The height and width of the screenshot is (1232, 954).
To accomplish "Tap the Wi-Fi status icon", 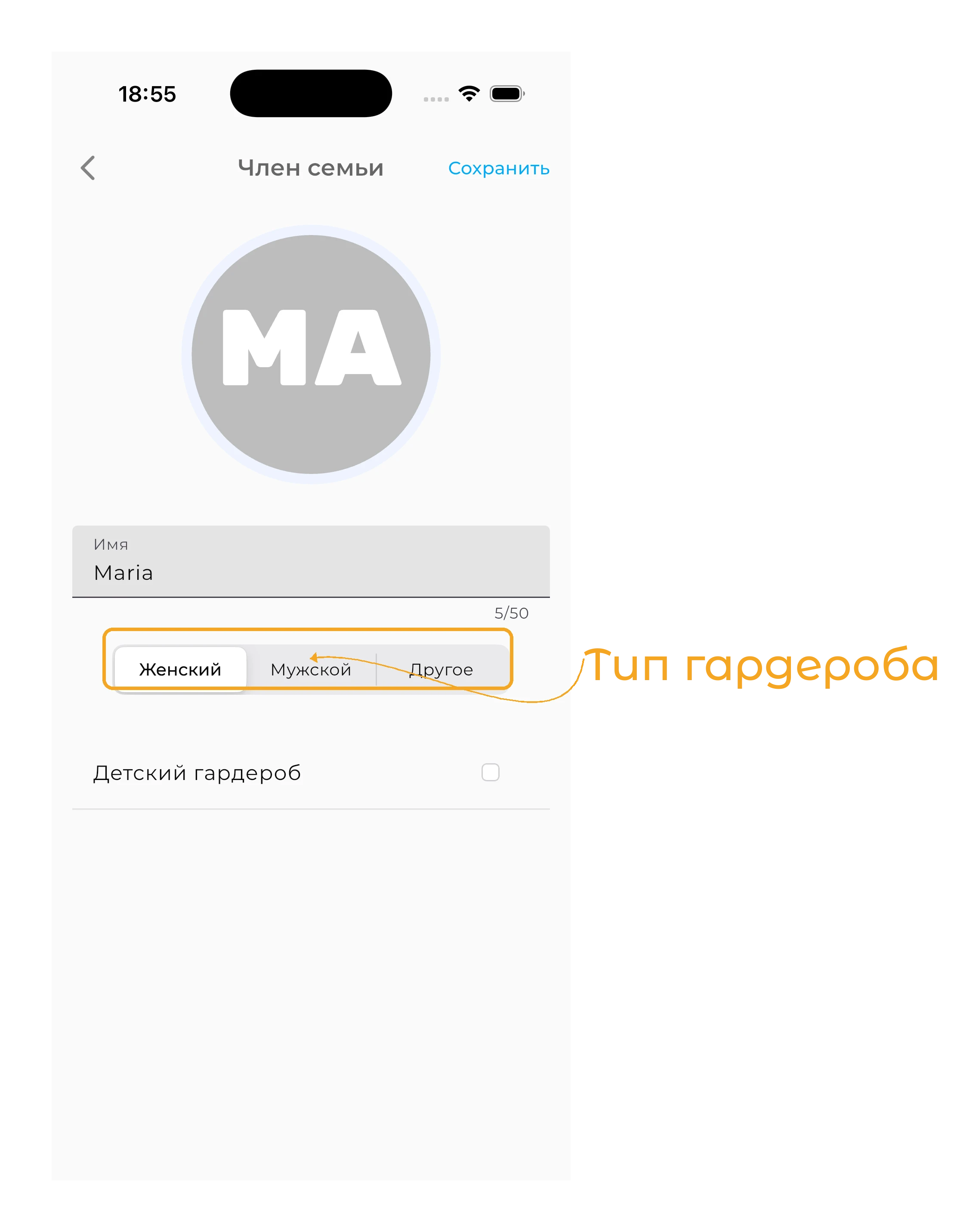I will [x=469, y=94].
